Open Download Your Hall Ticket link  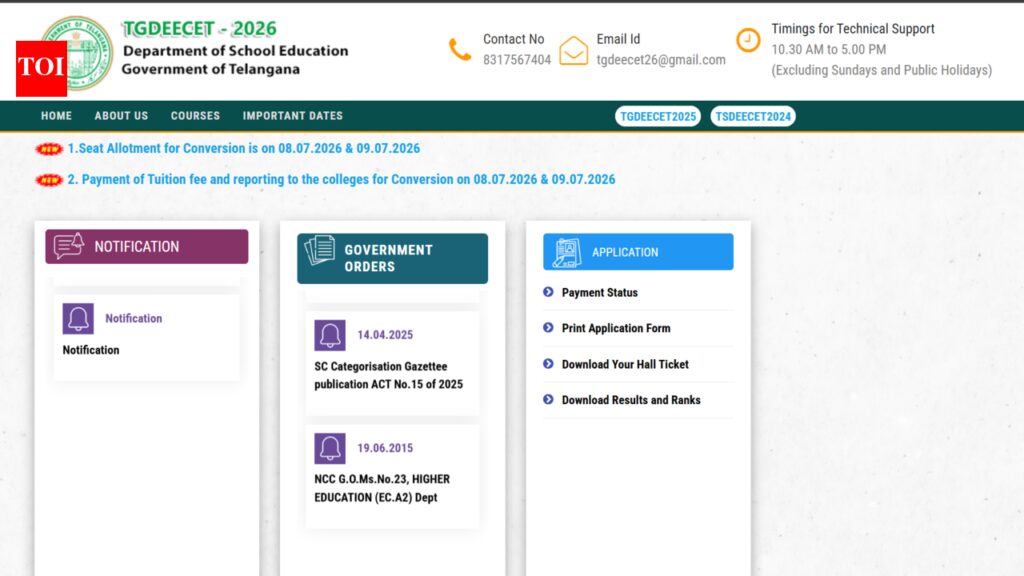coord(625,364)
